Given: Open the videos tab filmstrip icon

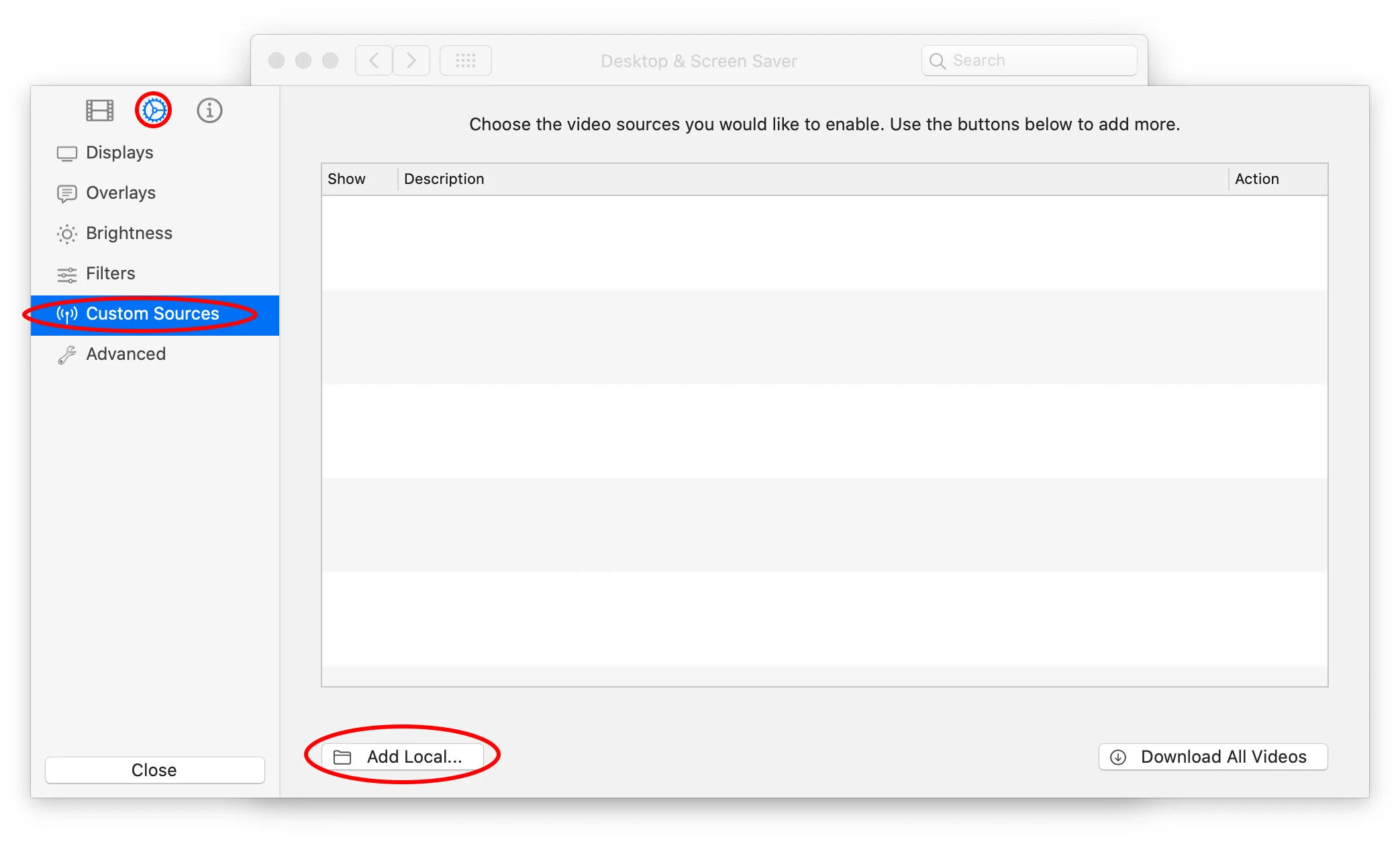Looking at the screenshot, I should point(99,110).
